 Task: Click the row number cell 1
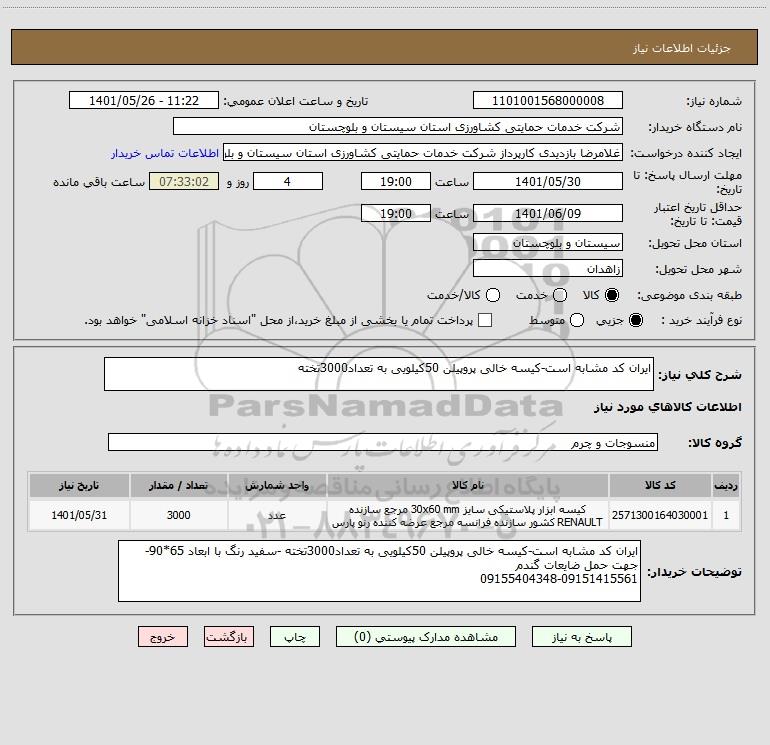point(726,515)
